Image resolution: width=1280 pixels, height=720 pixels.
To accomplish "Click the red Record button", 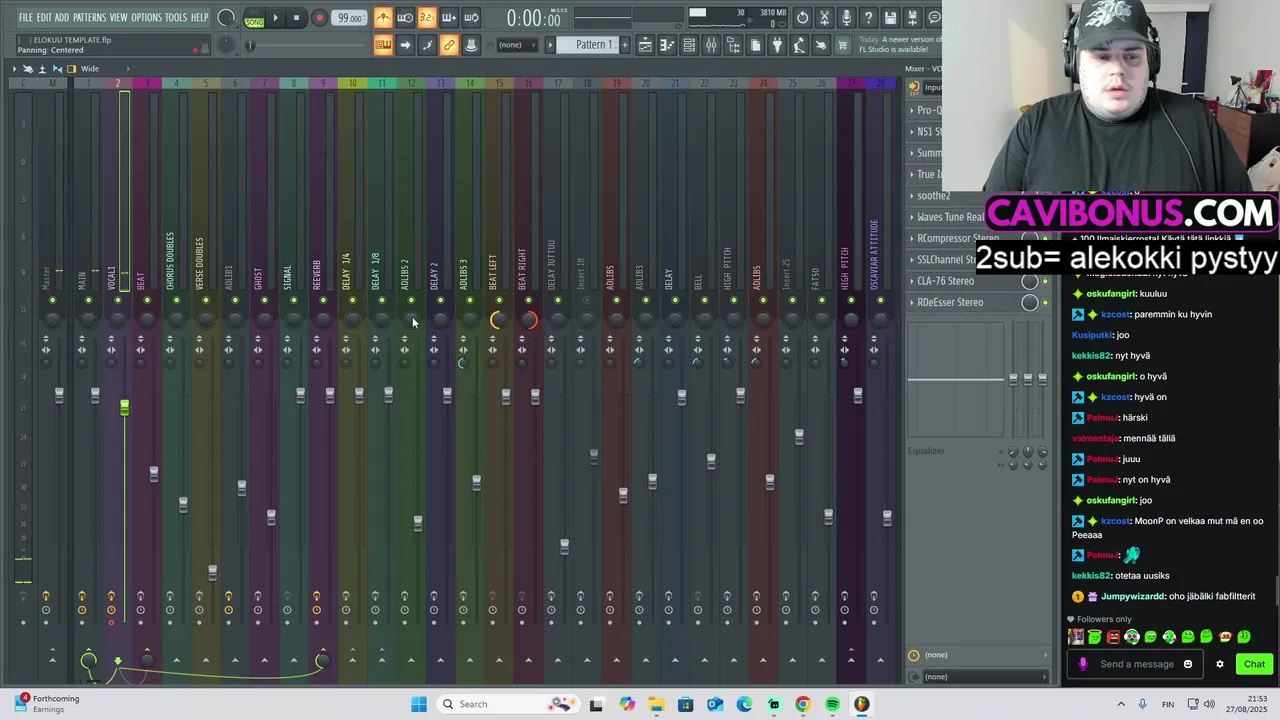I will (319, 18).
